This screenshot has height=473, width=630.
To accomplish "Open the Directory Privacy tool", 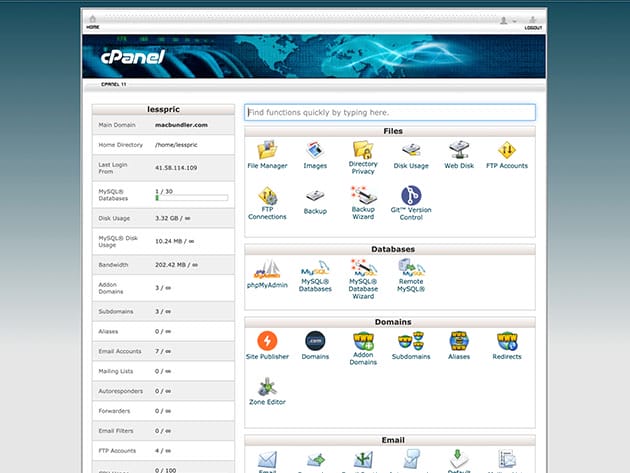I will tap(363, 151).
